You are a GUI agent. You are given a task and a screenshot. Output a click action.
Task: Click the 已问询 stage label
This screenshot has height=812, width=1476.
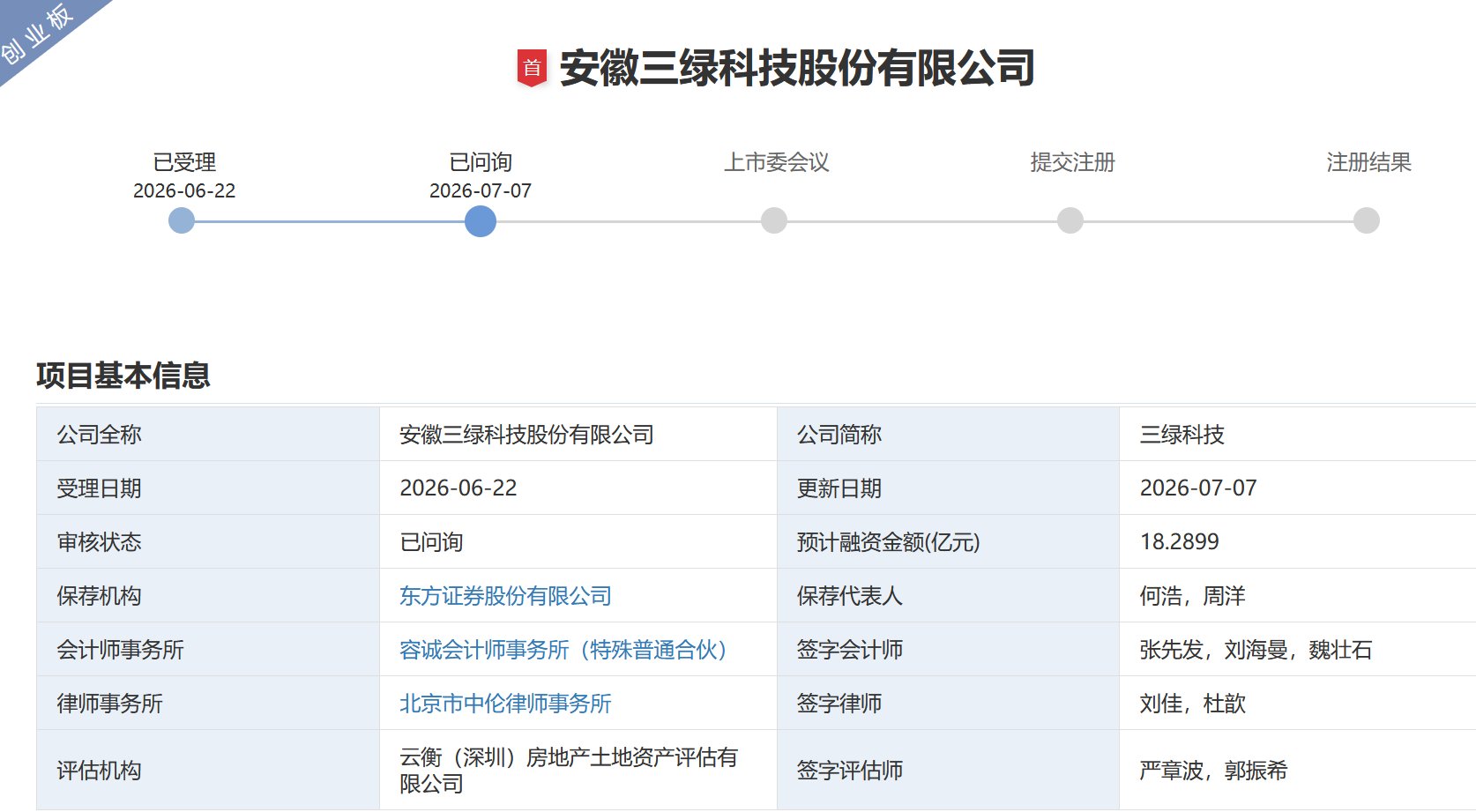click(x=481, y=162)
